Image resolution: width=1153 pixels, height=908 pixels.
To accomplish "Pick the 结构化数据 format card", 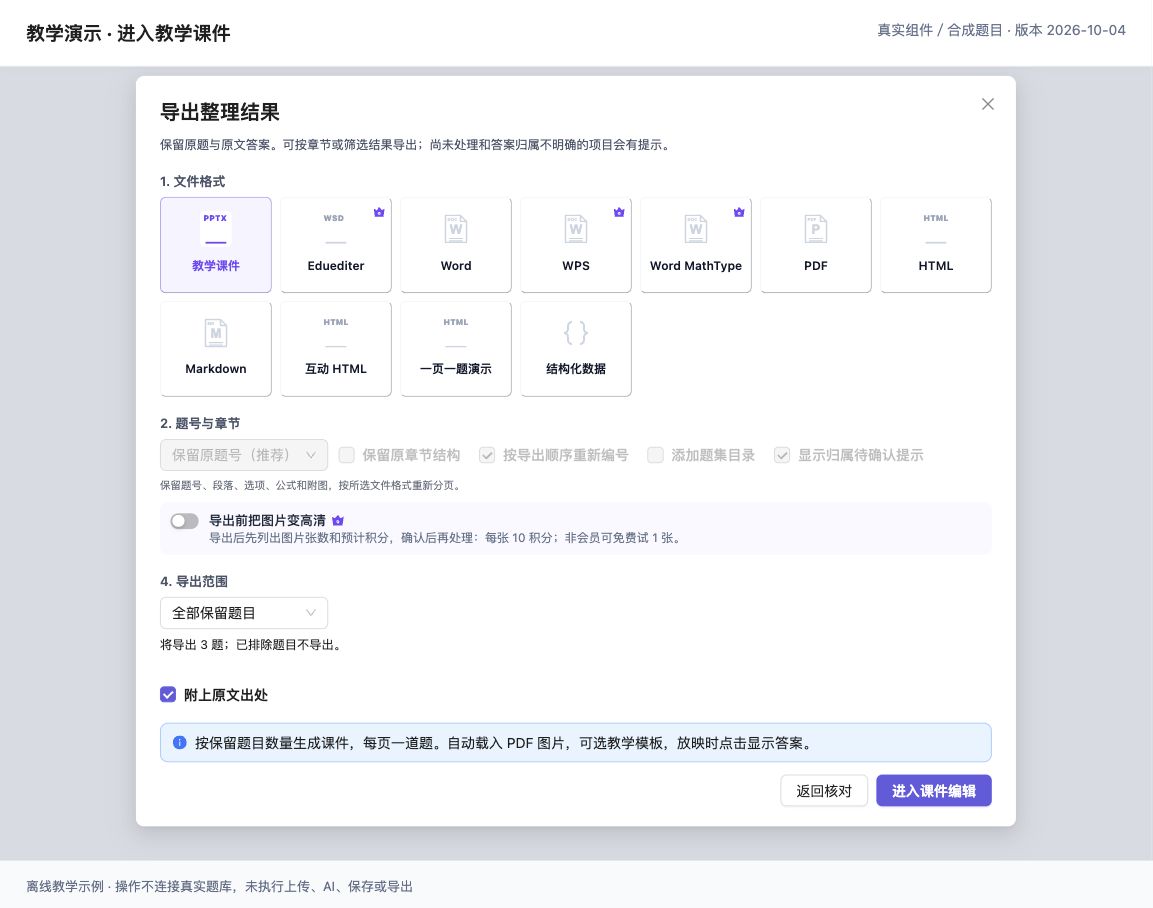I will click(576, 348).
